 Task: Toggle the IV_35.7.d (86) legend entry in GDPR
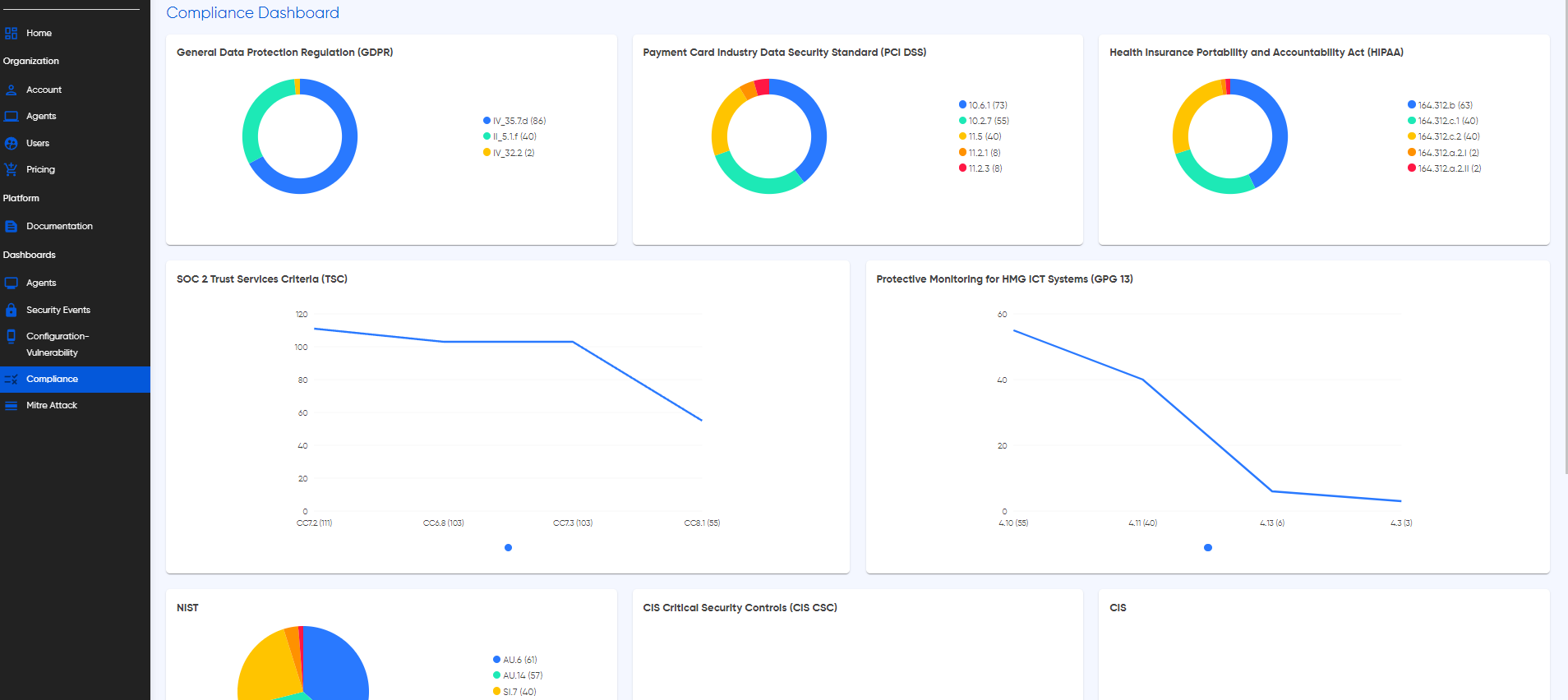[514, 121]
